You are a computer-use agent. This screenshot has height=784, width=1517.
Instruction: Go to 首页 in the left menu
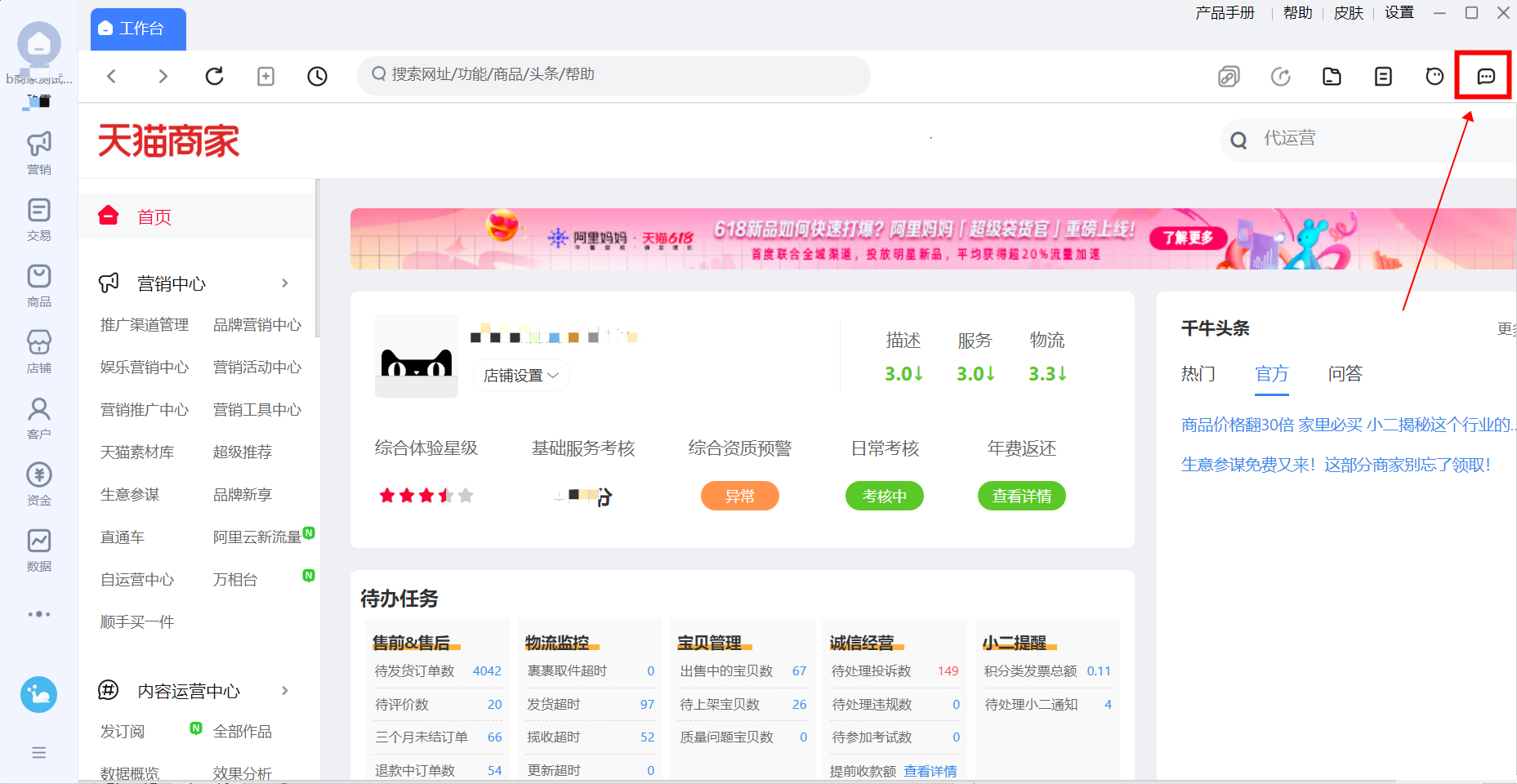click(x=197, y=216)
